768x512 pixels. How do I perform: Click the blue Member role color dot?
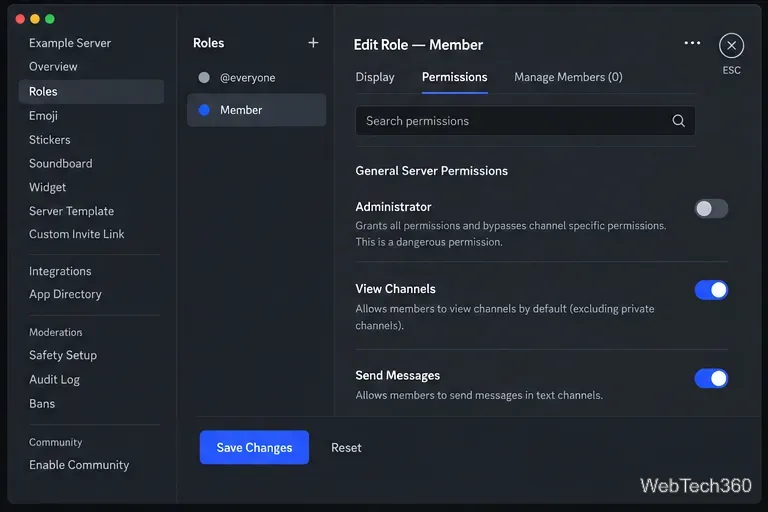tap(204, 110)
